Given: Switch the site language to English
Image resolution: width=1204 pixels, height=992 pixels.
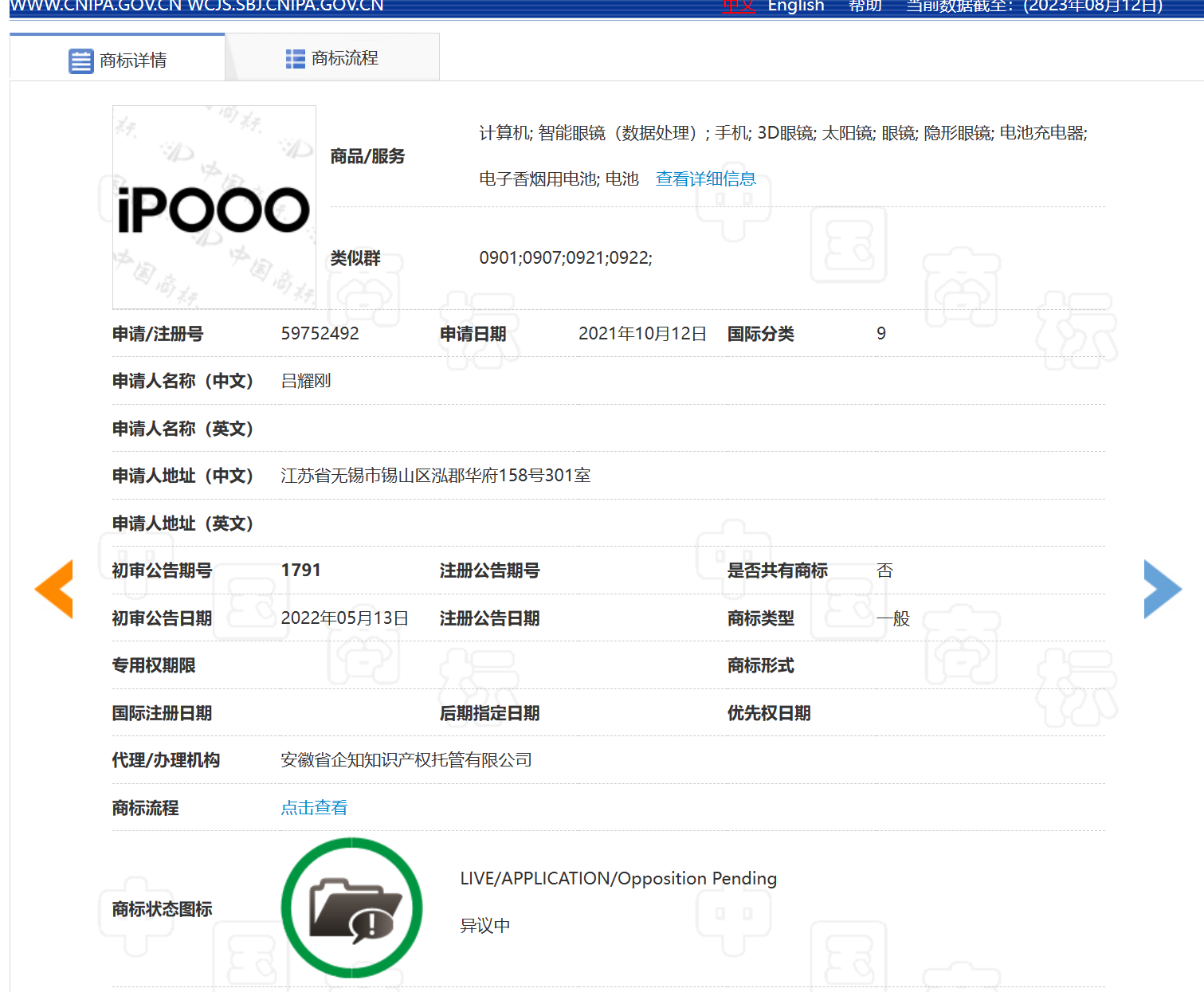Looking at the screenshot, I should tap(796, 6).
